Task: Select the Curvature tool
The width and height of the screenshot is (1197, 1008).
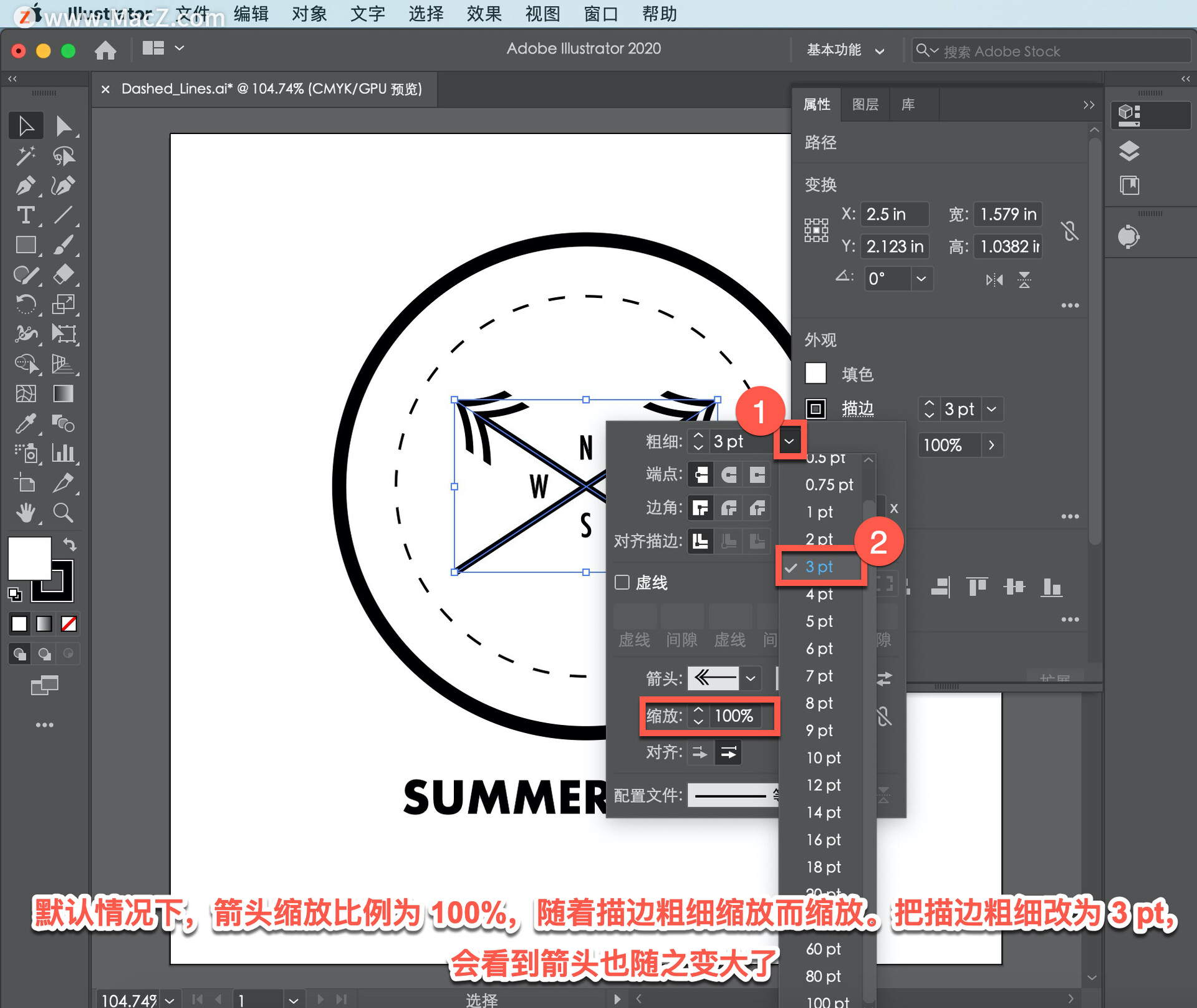Action: coord(64,185)
